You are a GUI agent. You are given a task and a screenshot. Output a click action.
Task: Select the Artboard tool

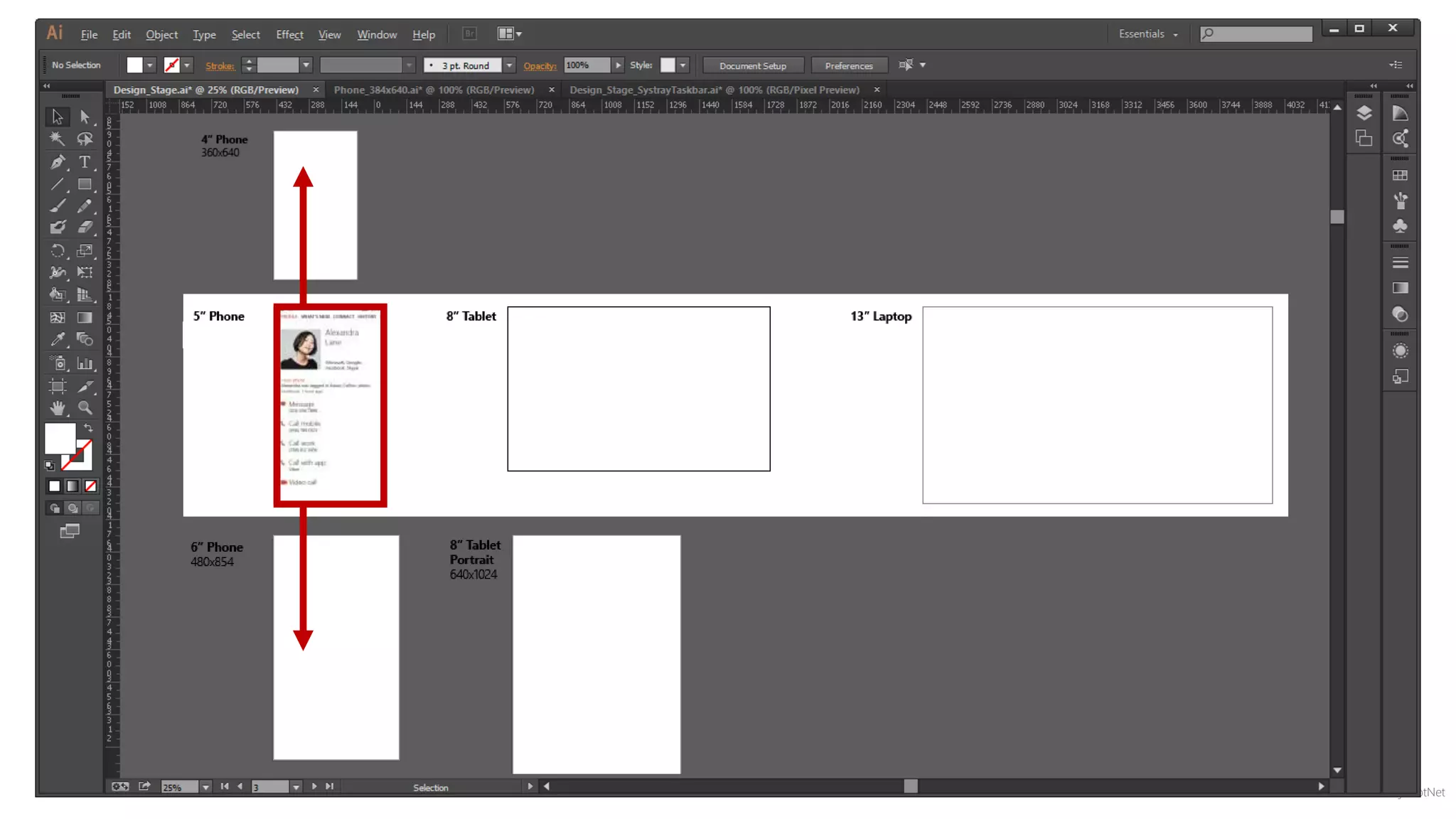point(58,386)
